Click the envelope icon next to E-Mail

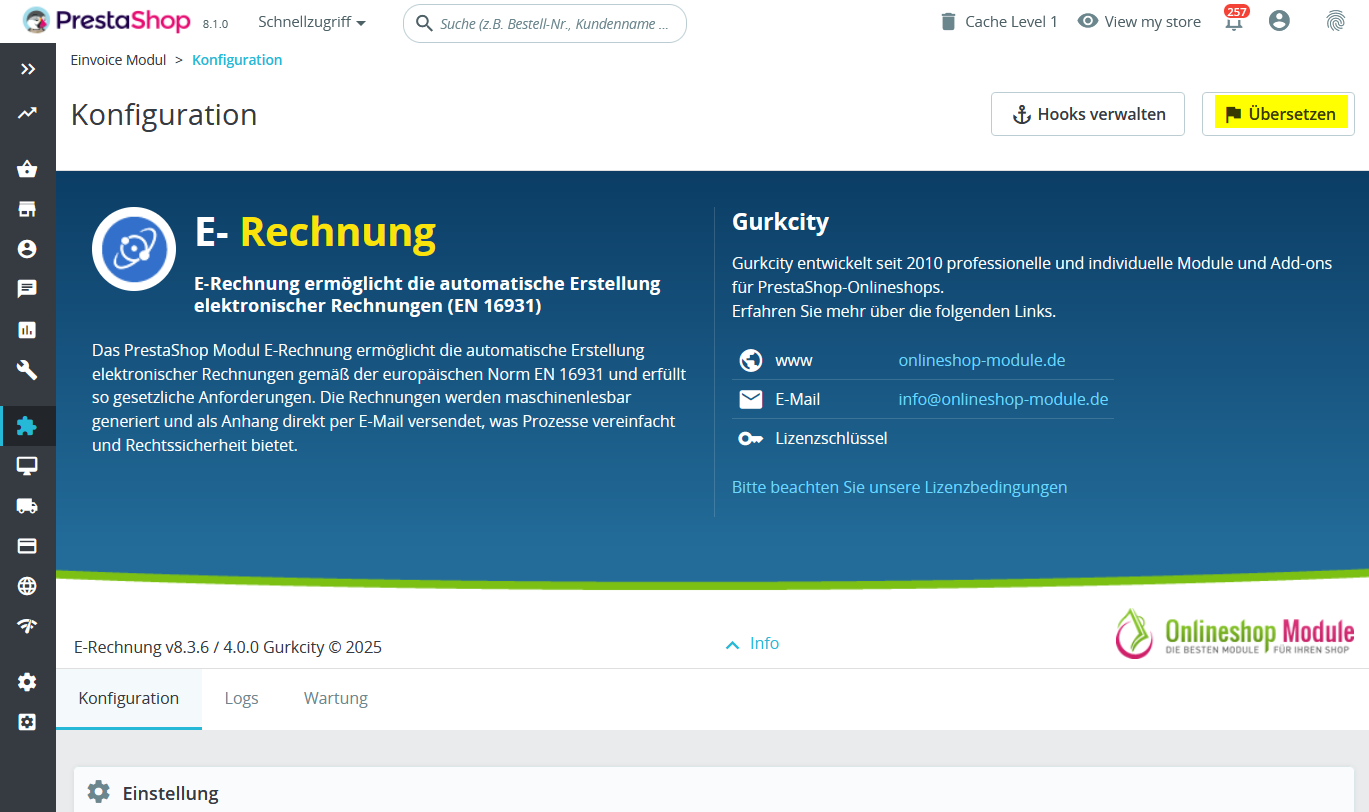click(x=751, y=399)
